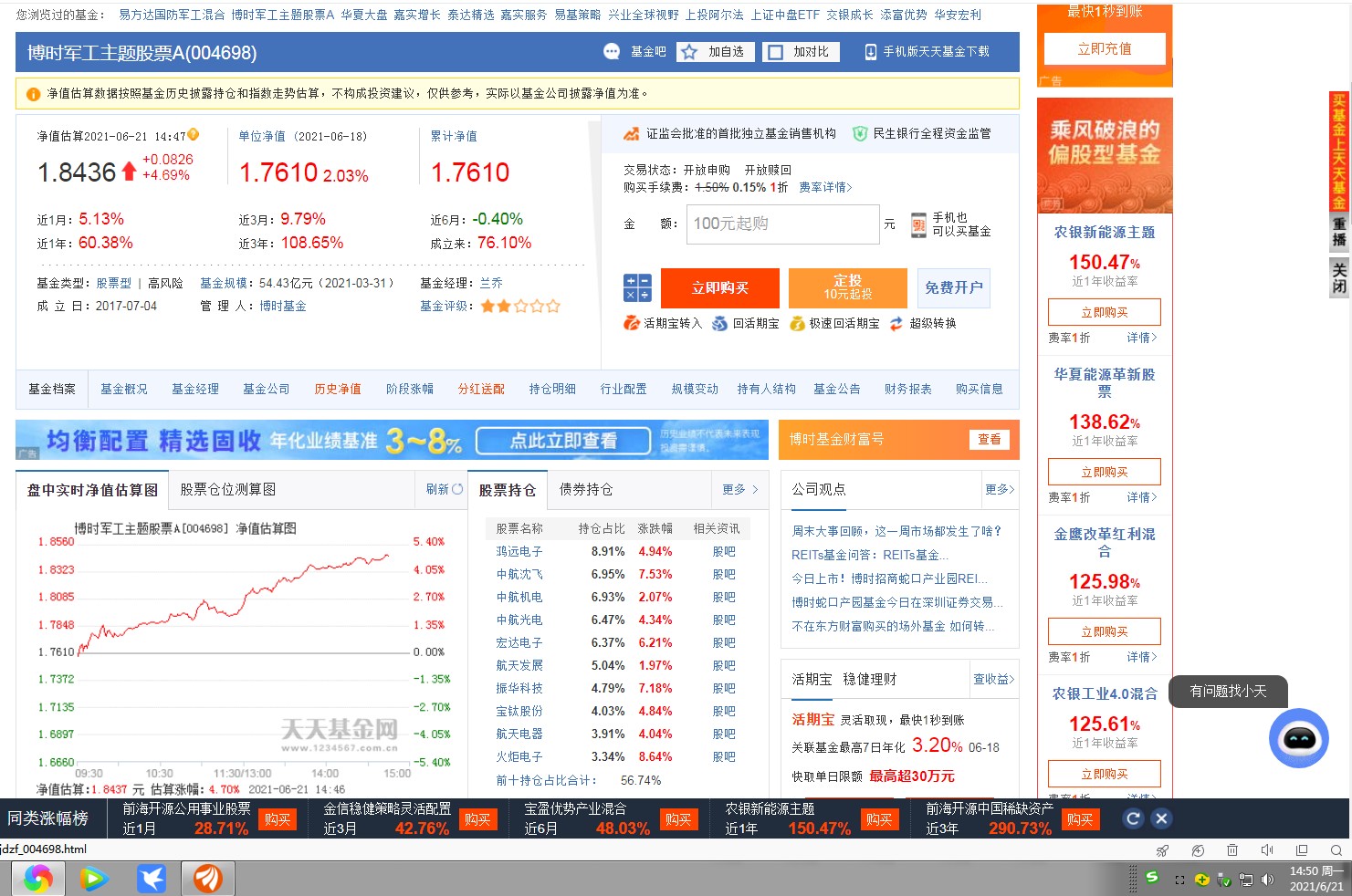Click the 均衡配置 精选固收 ad banner

coord(392,440)
